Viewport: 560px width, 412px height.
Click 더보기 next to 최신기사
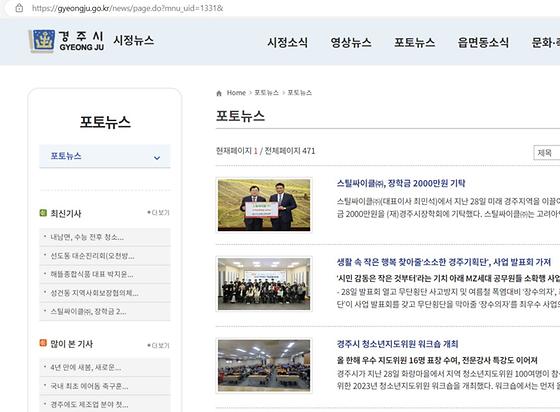158,212
